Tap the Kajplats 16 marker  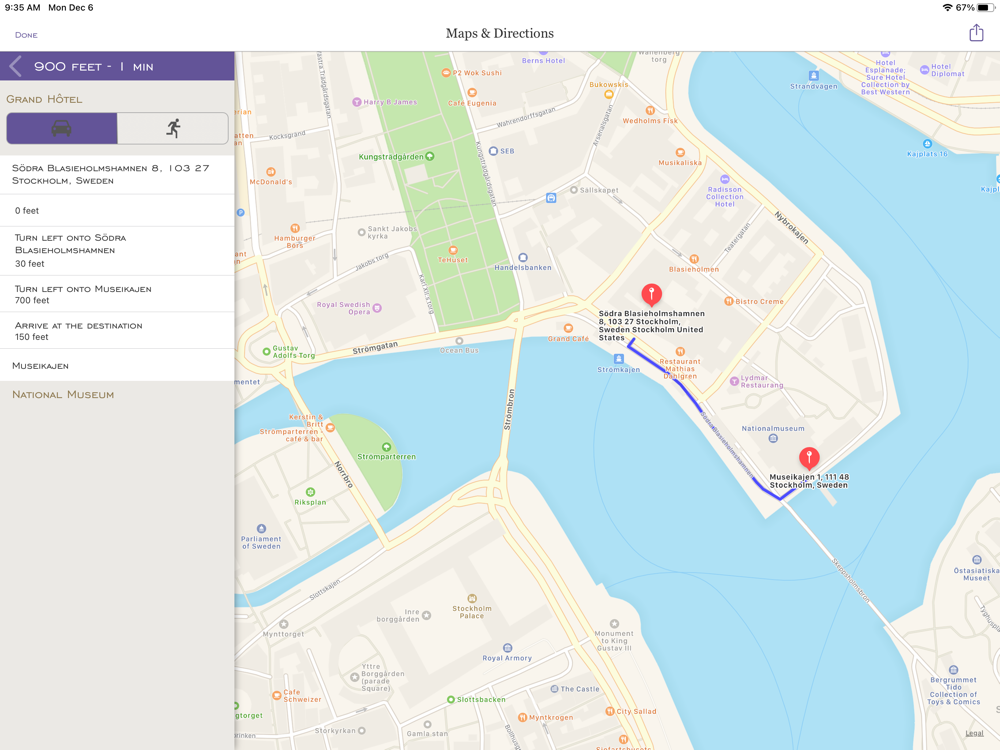coord(927,144)
